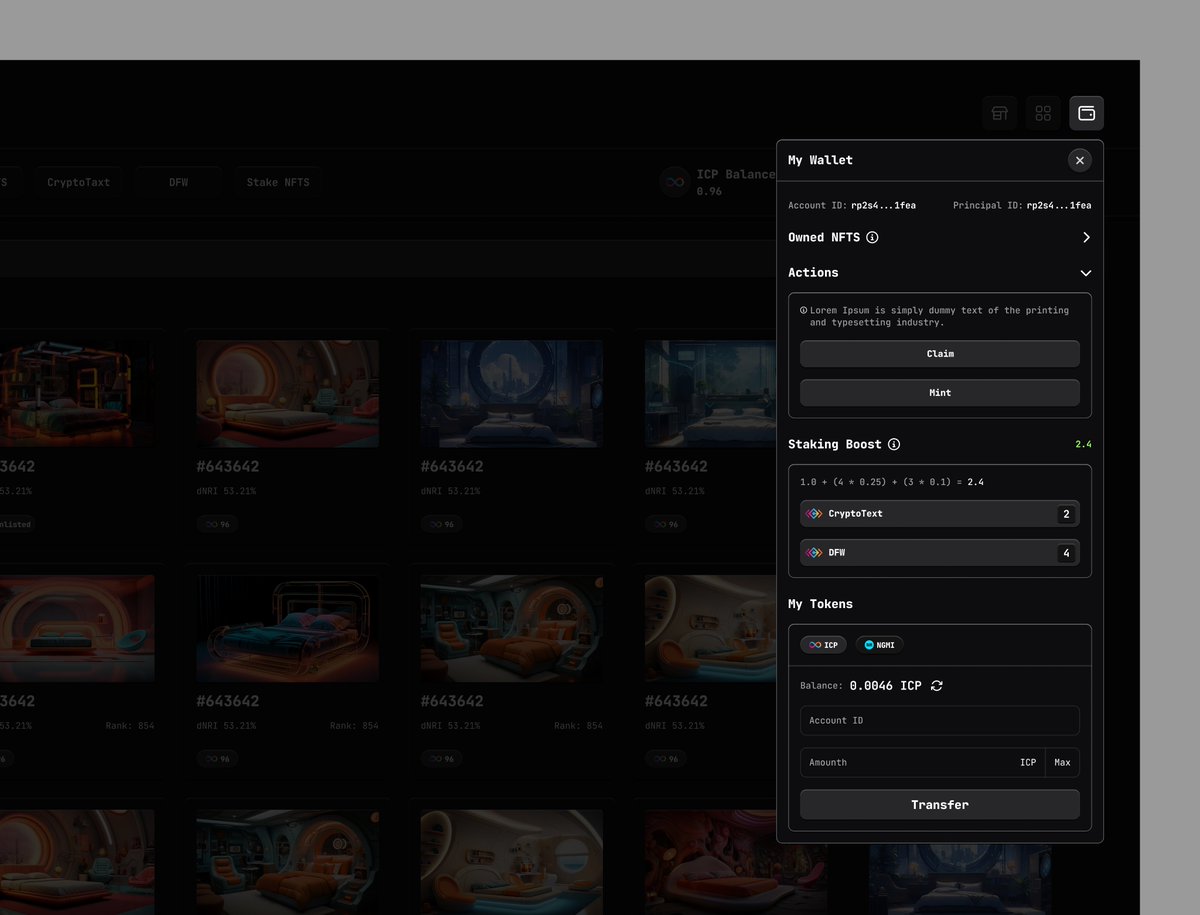The width and height of the screenshot is (1200, 915).
Task: Click the boost formula text
Action: [892, 482]
